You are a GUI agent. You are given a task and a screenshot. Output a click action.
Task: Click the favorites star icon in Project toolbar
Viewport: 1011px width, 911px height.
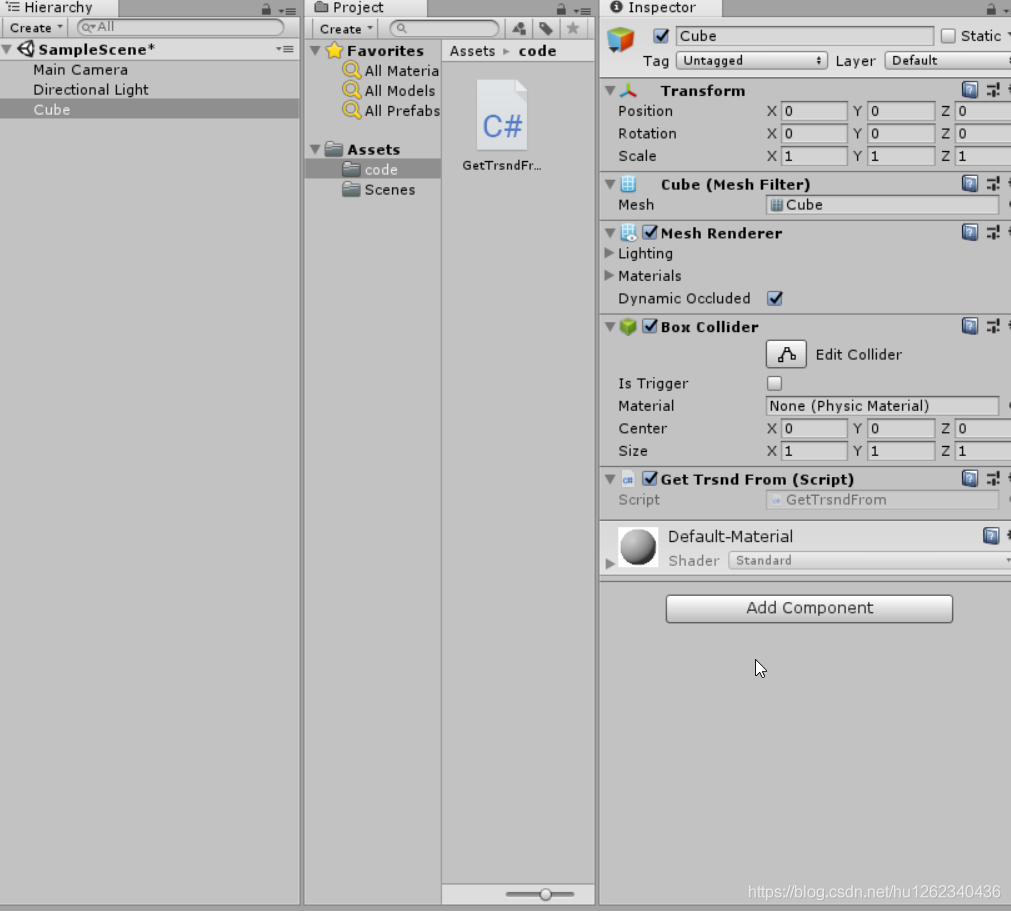pyautogui.click(x=573, y=28)
